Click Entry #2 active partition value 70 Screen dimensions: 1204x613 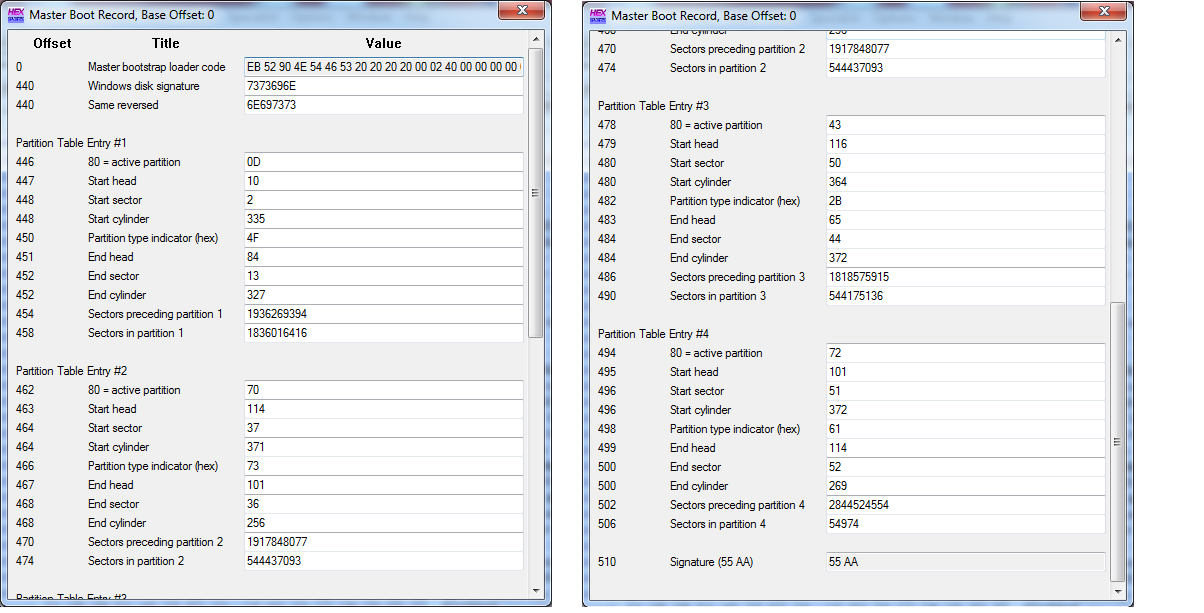pos(383,390)
